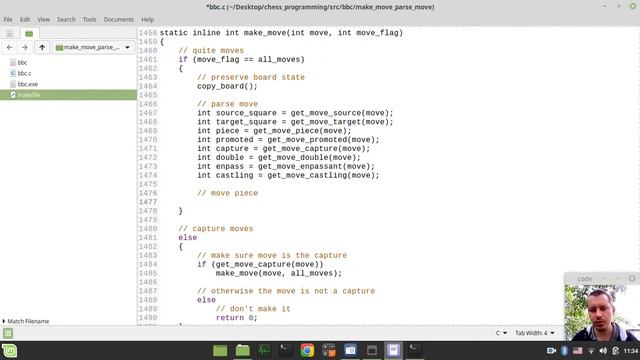Go back in the file browser

(9, 47)
